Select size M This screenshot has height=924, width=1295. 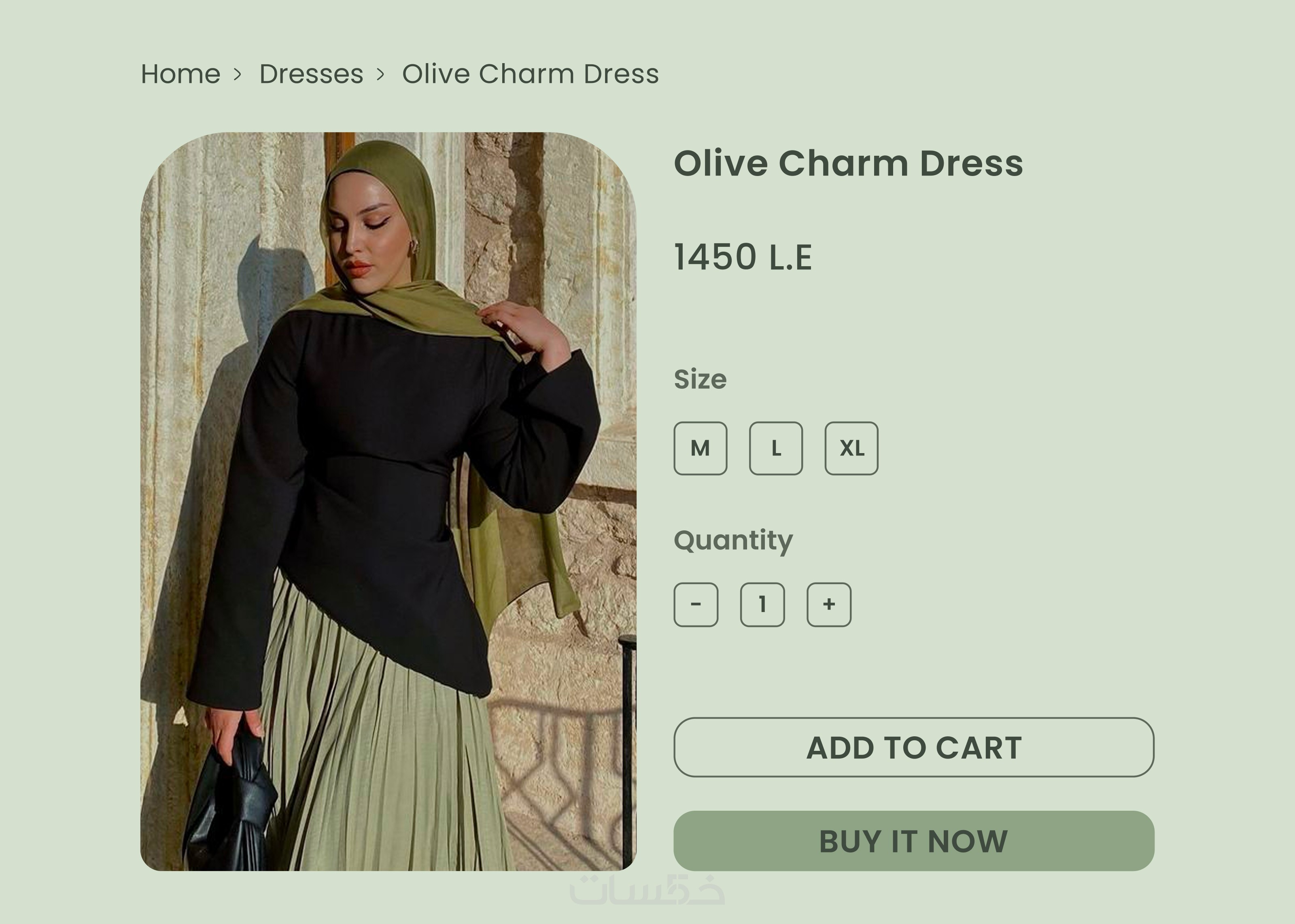(700, 448)
